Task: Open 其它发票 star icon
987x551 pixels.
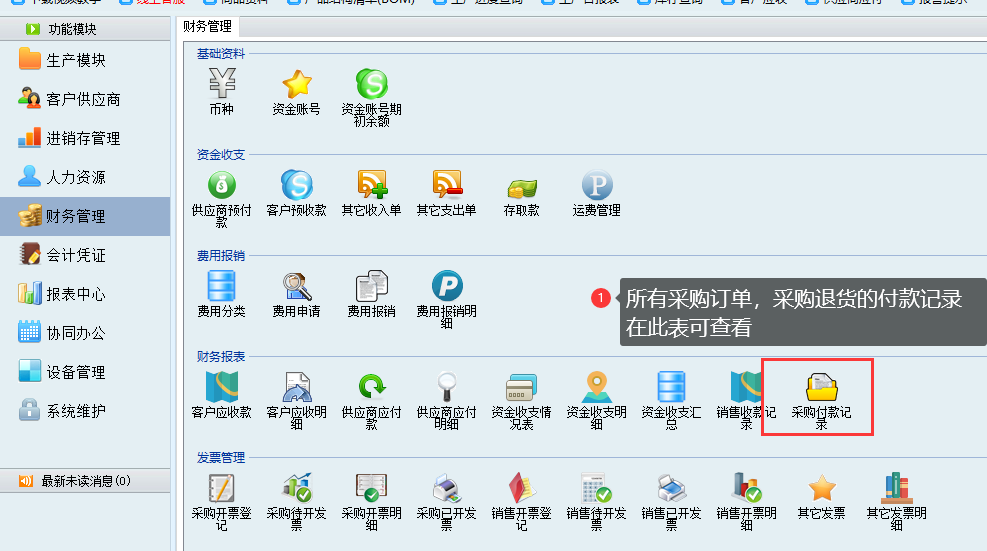Action: pos(821,489)
